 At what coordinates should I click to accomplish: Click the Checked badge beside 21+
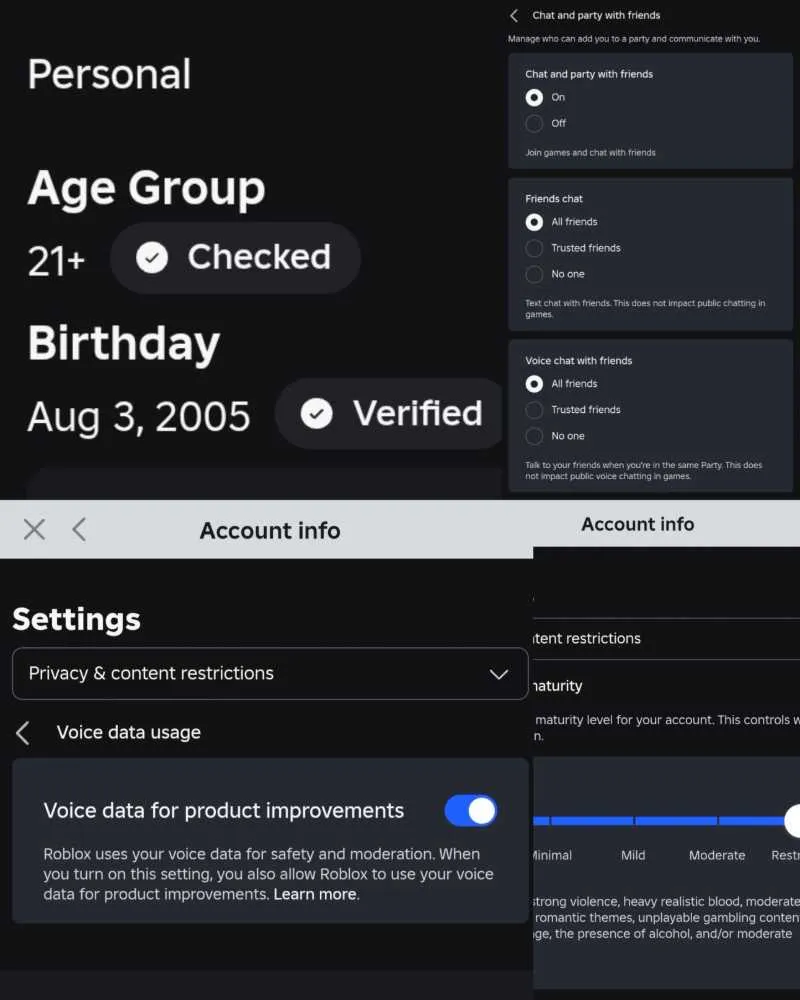tap(235, 258)
